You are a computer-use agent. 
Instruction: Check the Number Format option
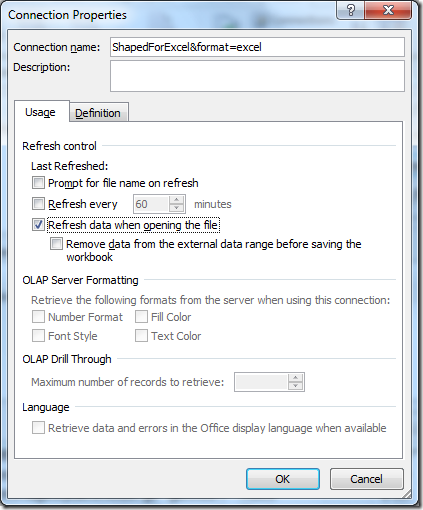pyautogui.click(x=38, y=317)
